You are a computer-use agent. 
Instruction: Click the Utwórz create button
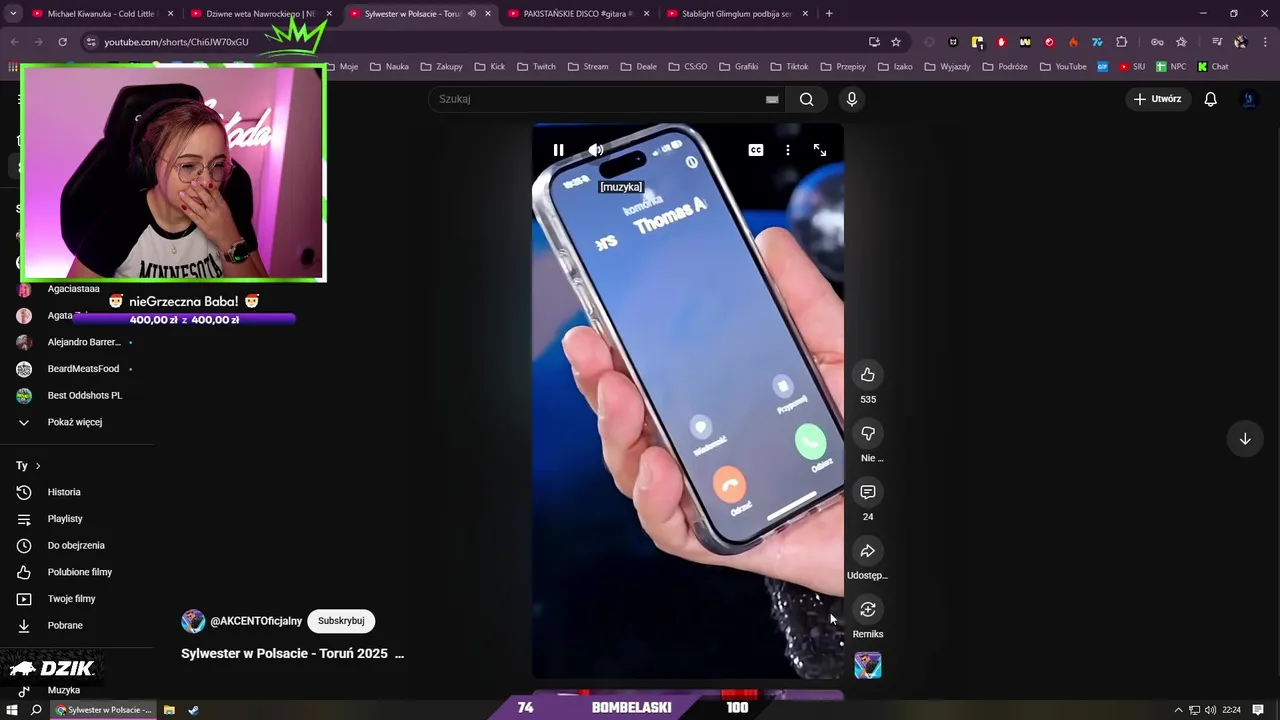1157,99
